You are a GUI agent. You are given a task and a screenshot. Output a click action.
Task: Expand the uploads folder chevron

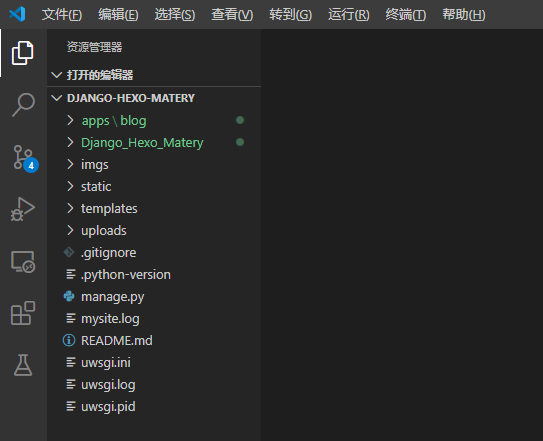pyautogui.click(x=70, y=230)
